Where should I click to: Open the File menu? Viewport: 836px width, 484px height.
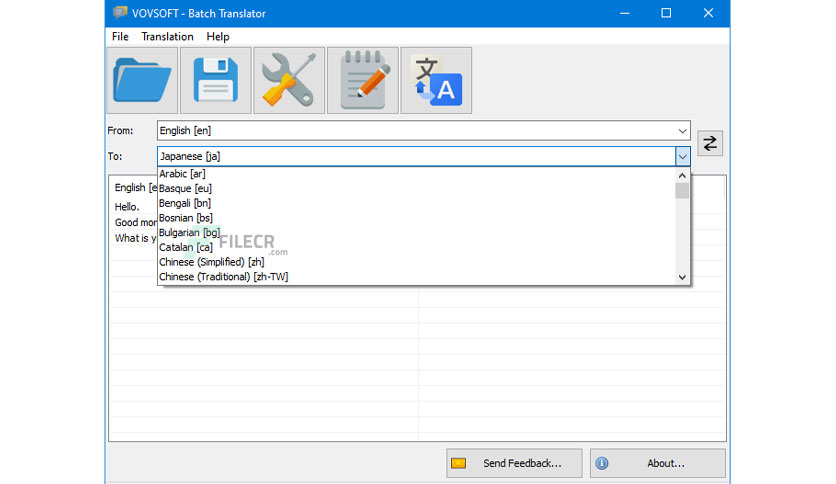coord(120,36)
